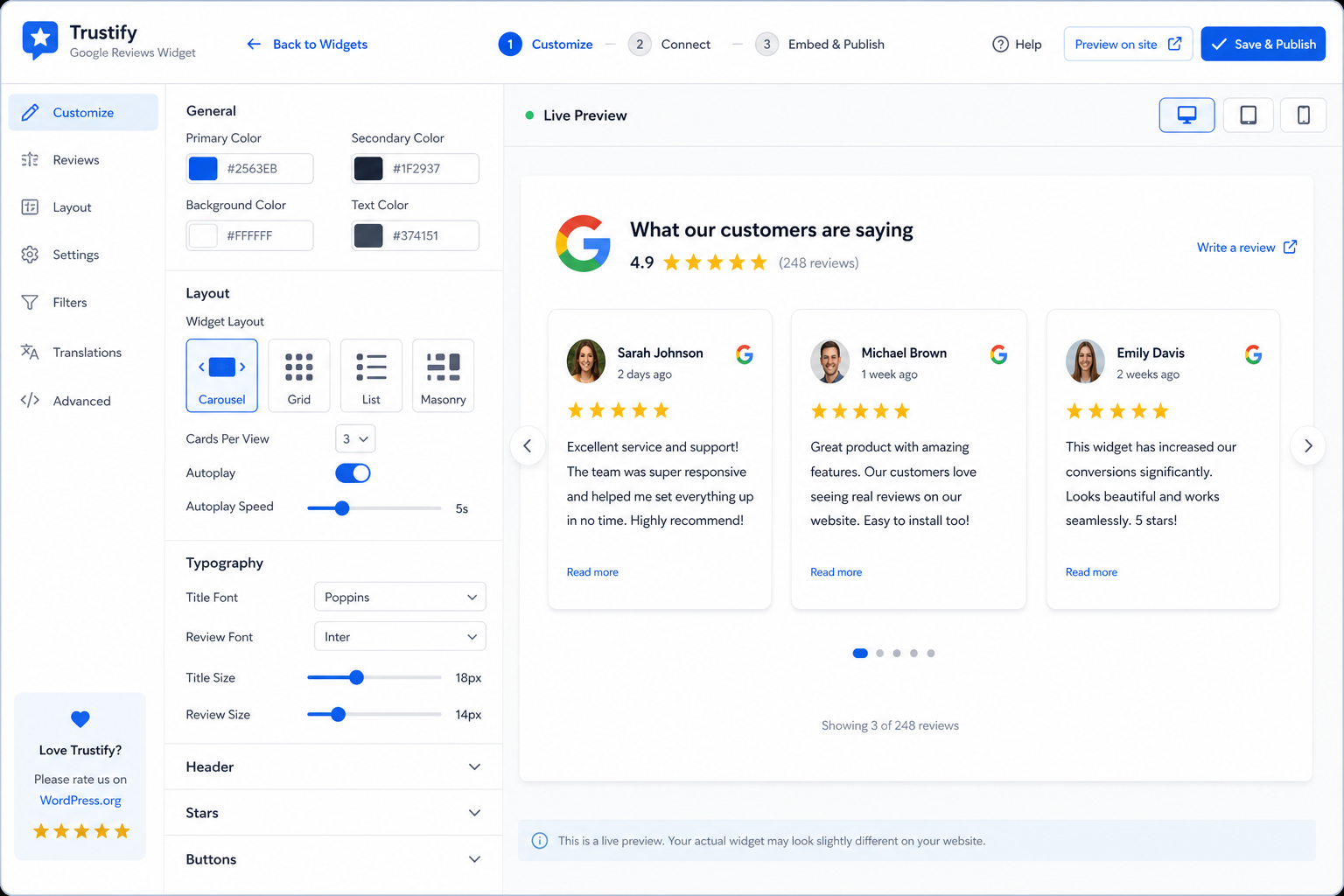The height and width of the screenshot is (896, 1344).
Task: Open the Help question mark icon
Action: coord(1000,44)
